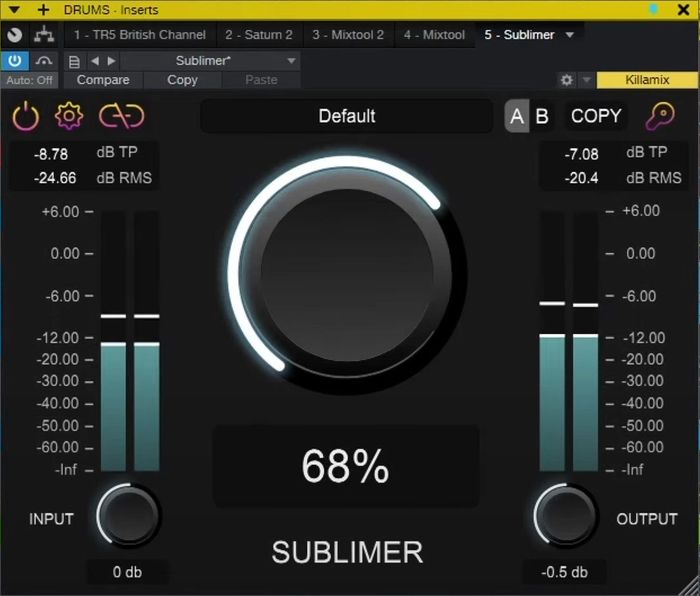Click the Copy button in host toolbar
This screenshot has height=596, width=700.
point(182,80)
